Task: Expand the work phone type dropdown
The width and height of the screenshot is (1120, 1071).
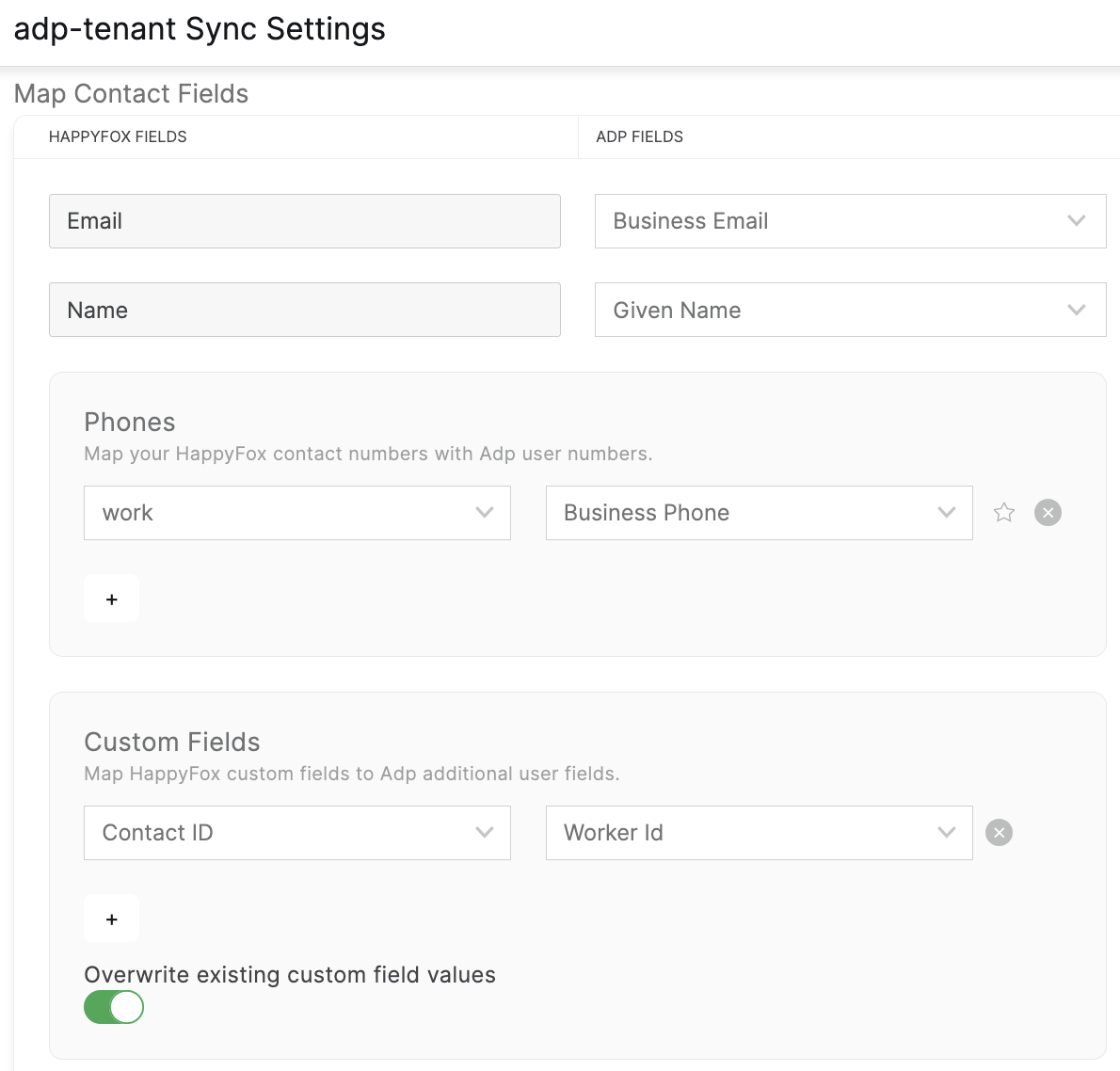Action: pos(297,513)
